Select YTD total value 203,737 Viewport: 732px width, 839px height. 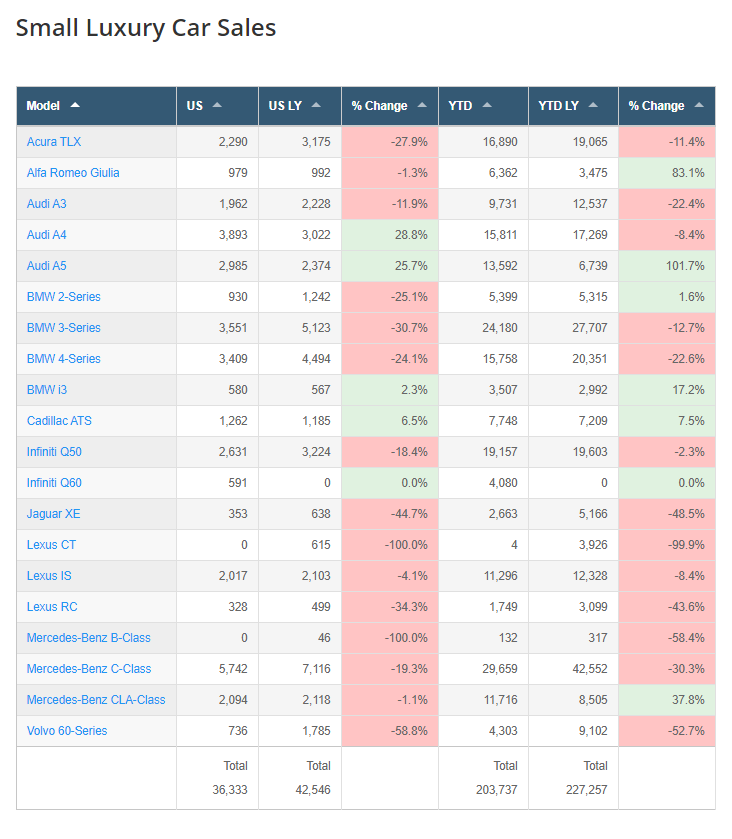[x=497, y=790]
